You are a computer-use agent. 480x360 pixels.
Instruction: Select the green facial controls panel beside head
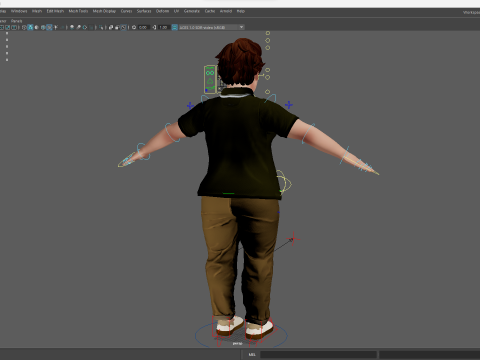[x=210, y=79]
